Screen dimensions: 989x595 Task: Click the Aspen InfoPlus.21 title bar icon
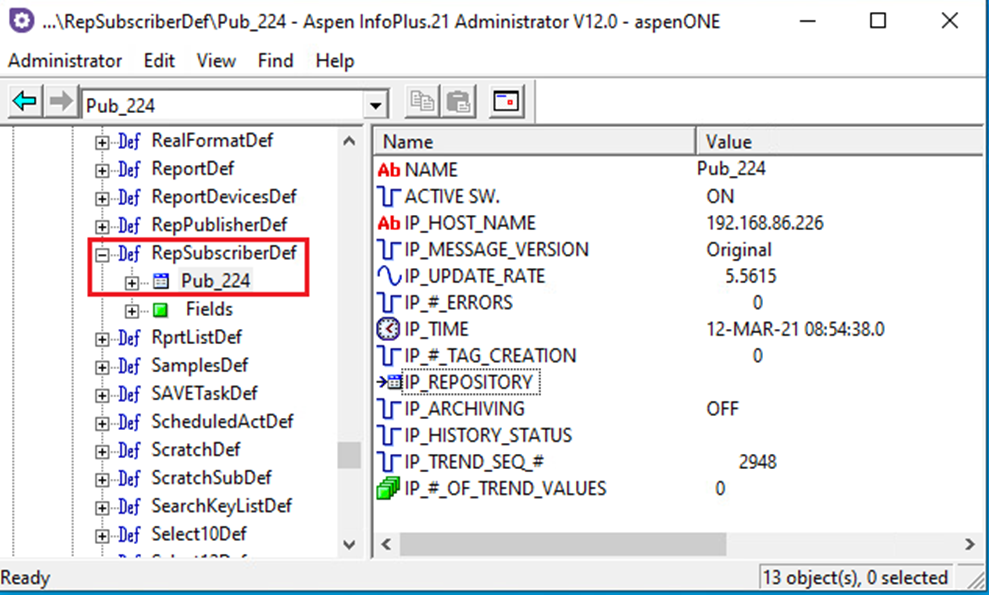[21, 21]
